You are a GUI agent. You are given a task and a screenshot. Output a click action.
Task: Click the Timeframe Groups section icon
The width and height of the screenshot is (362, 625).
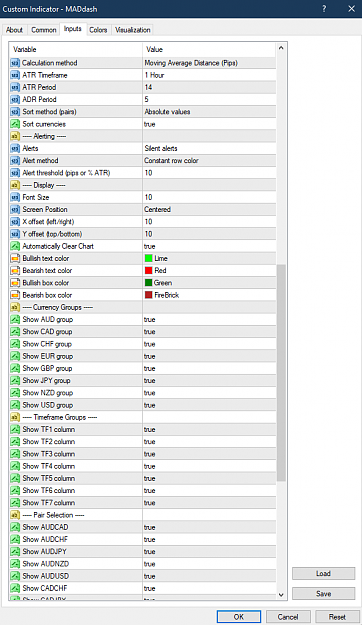click(x=15, y=417)
